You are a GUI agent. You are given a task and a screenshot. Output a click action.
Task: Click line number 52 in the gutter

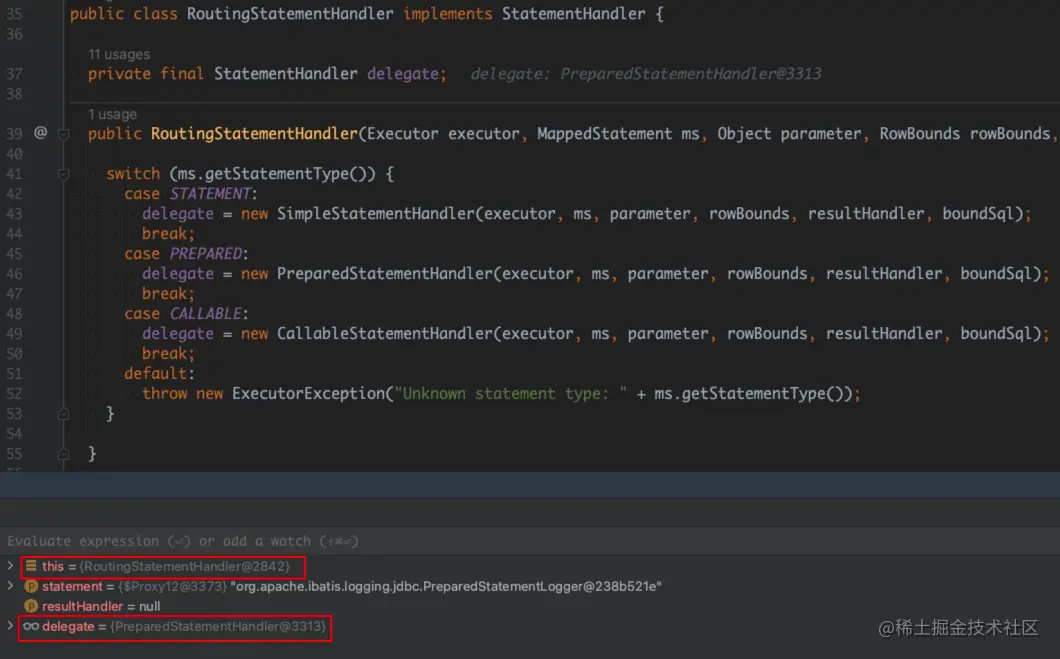(14, 394)
